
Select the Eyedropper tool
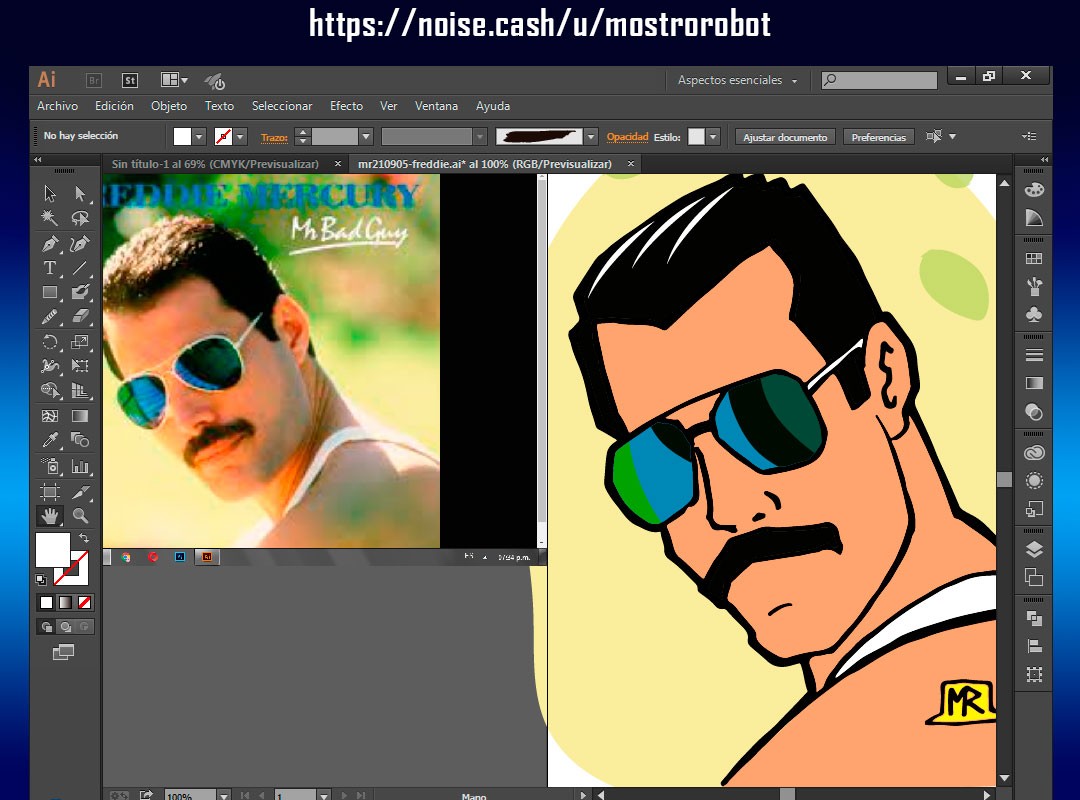coord(50,440)
